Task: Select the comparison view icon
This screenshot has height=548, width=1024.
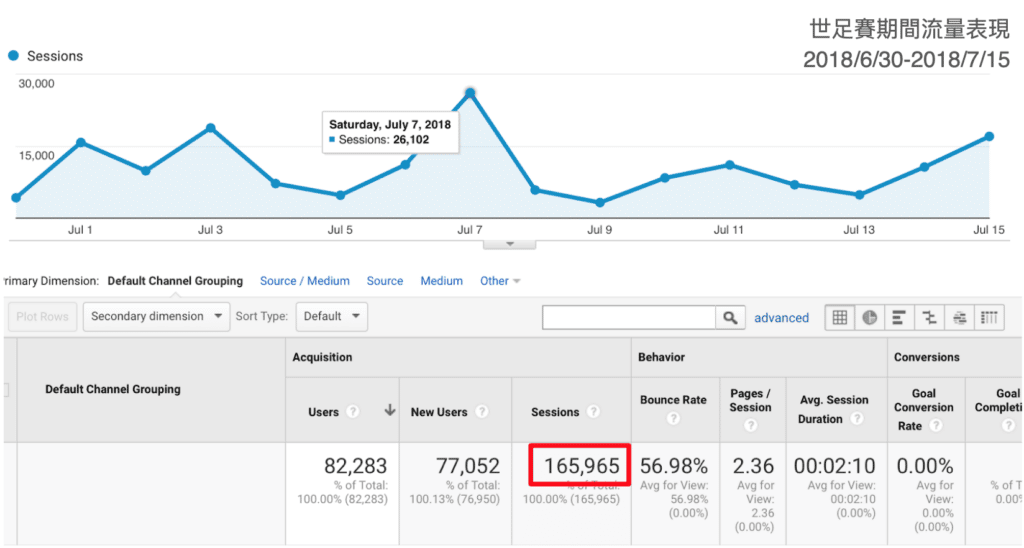Action: tap(930, 318)
